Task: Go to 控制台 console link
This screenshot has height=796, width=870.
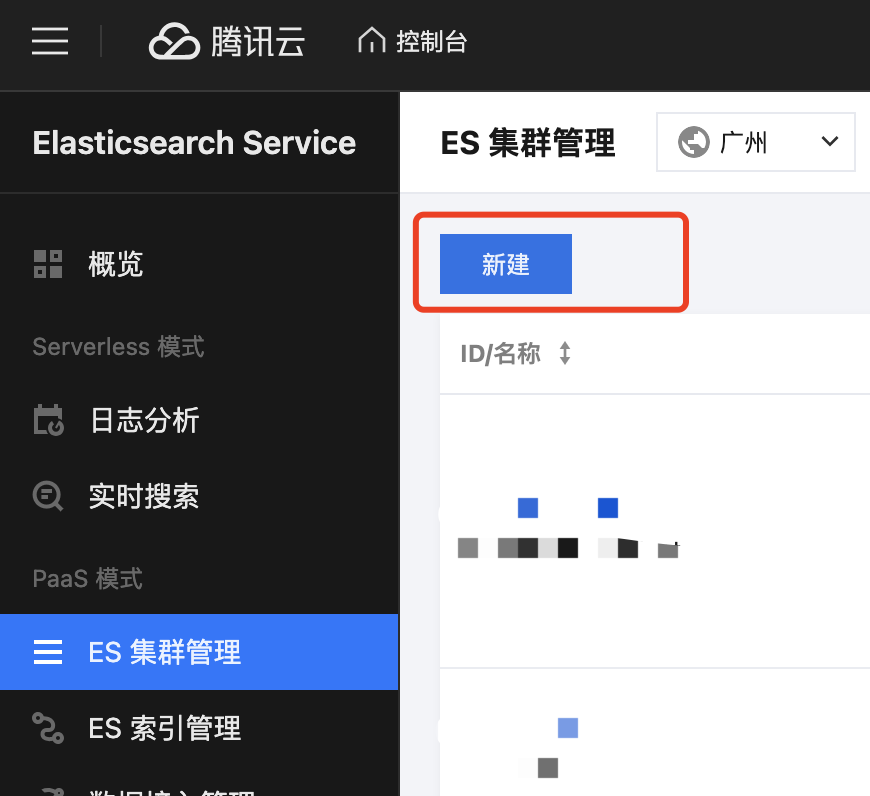Action: pyautogui.click(x=431, y=42)
